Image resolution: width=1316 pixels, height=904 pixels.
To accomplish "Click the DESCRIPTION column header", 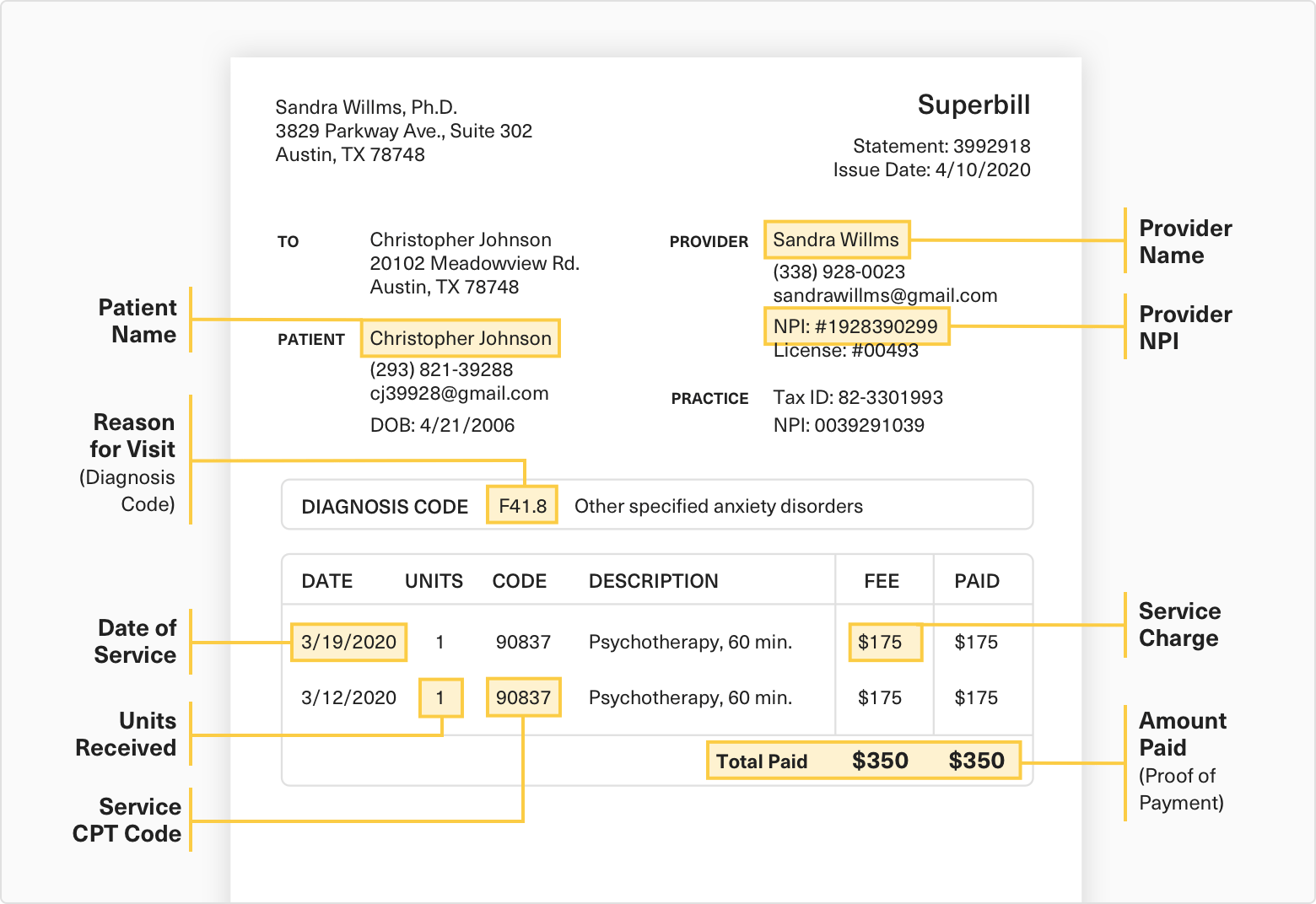I will pyautogui.click(x=653, y=581).
